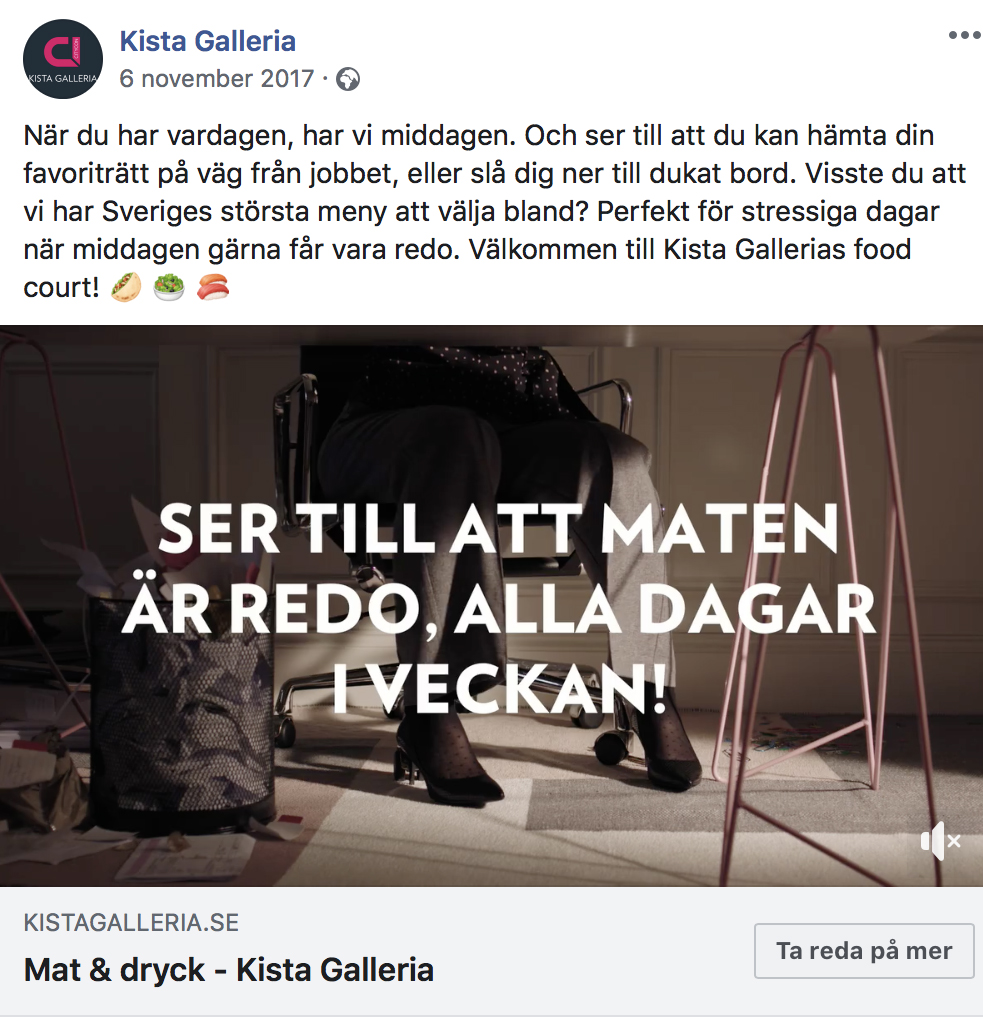Click the Ta reda på mer button

[864, 951]
